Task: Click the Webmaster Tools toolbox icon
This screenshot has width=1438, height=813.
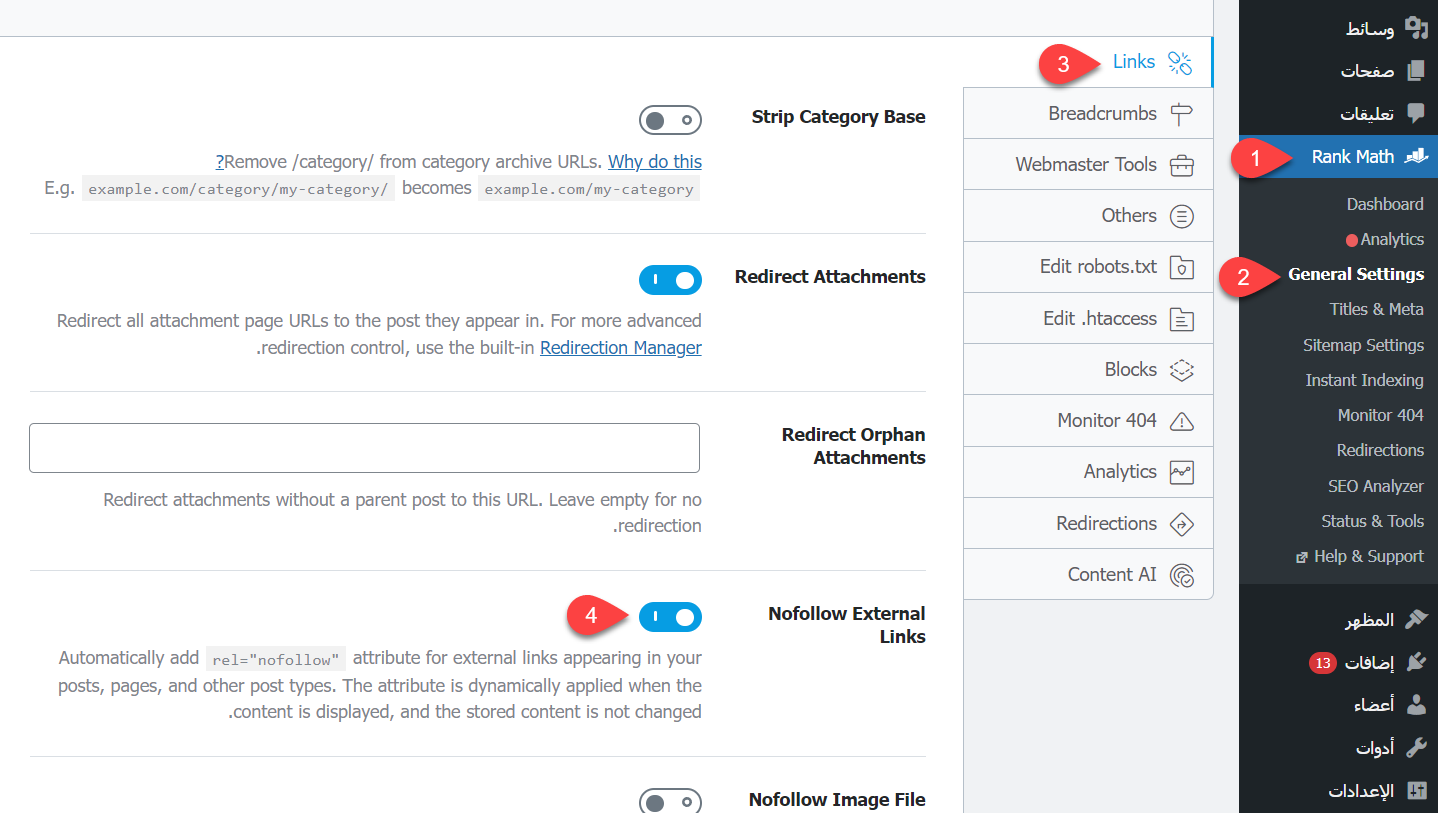Action: pyautogui.click(x=1181, y=165)
